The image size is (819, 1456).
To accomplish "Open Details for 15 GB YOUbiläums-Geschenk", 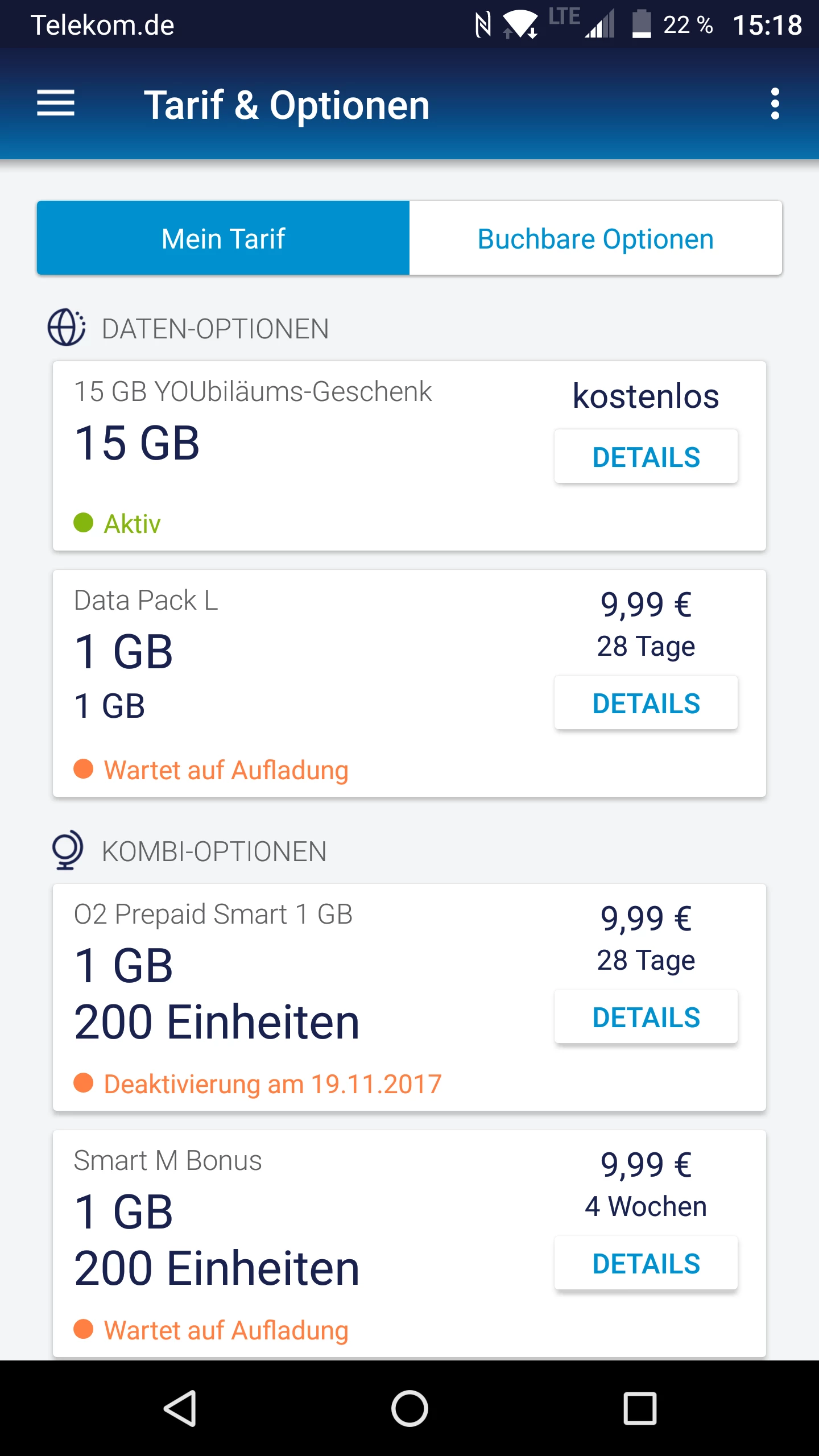I will coord(646,457).
